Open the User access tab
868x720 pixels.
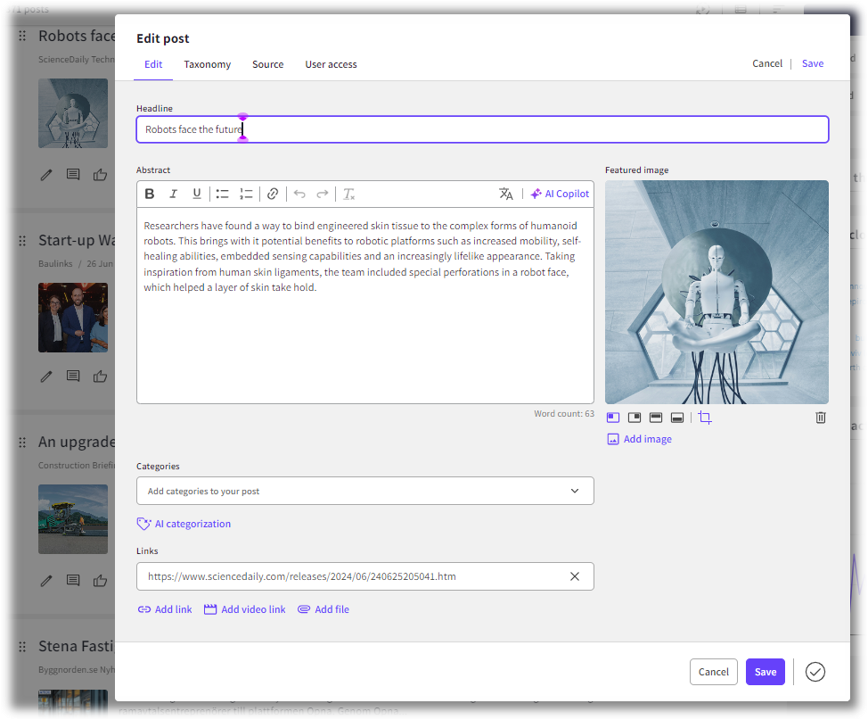[330, 64]
